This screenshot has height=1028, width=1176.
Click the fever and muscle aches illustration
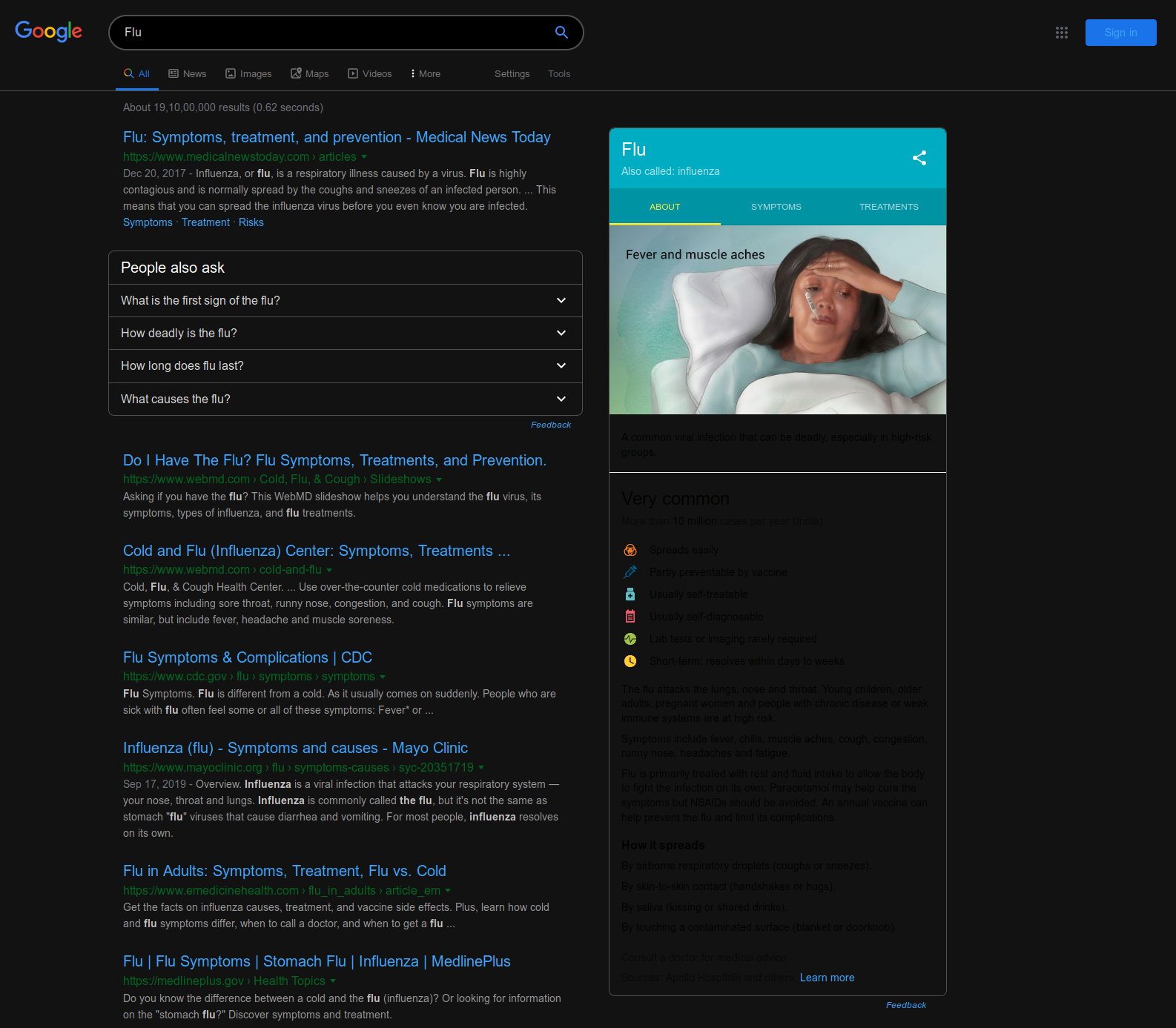[x=778, y=319]
